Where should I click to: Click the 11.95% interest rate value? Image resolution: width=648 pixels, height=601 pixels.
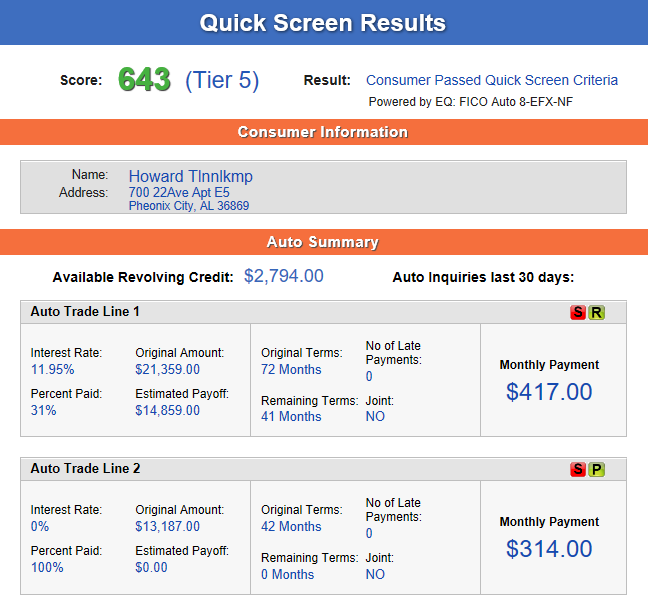click(52, 369)
